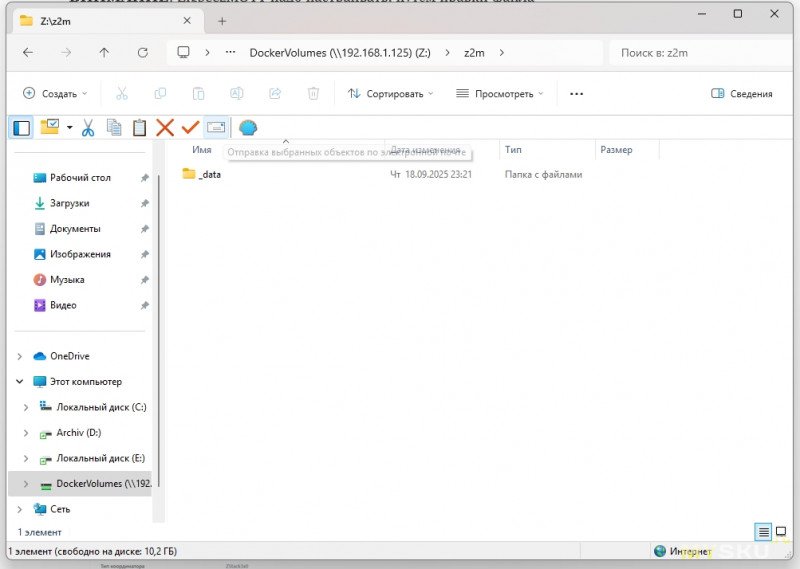Expand the OneDrive tree node
The height and width of the screenshot is (569, 800).
20,356
